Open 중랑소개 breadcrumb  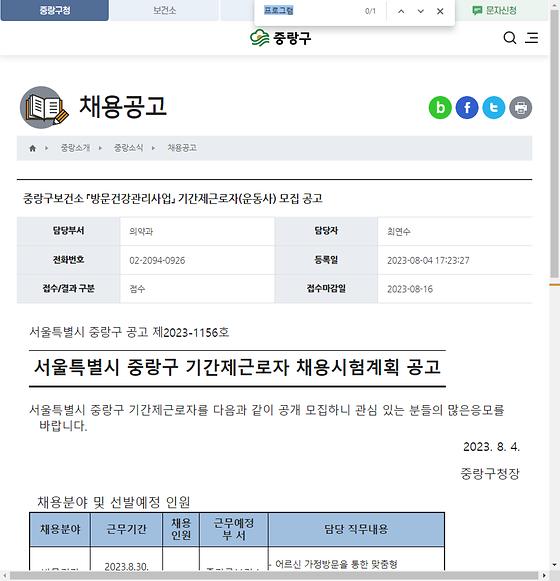75,148
